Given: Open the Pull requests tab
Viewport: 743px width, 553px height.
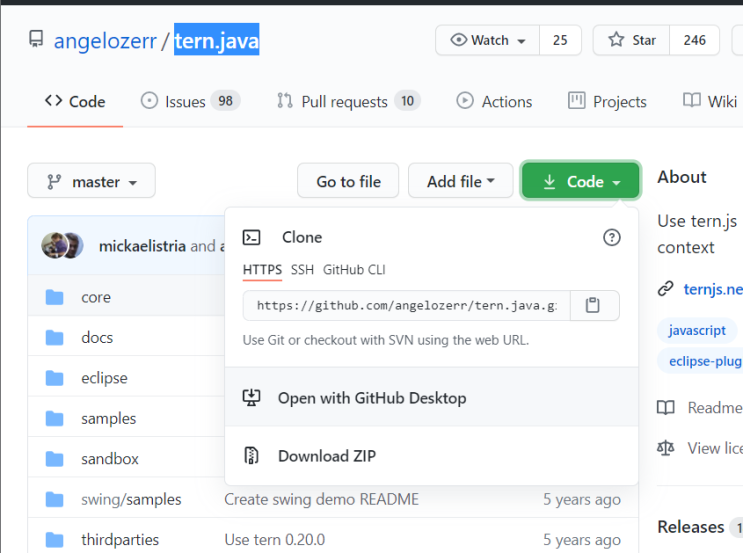Looking at the screenshot, I should point(348,101).
